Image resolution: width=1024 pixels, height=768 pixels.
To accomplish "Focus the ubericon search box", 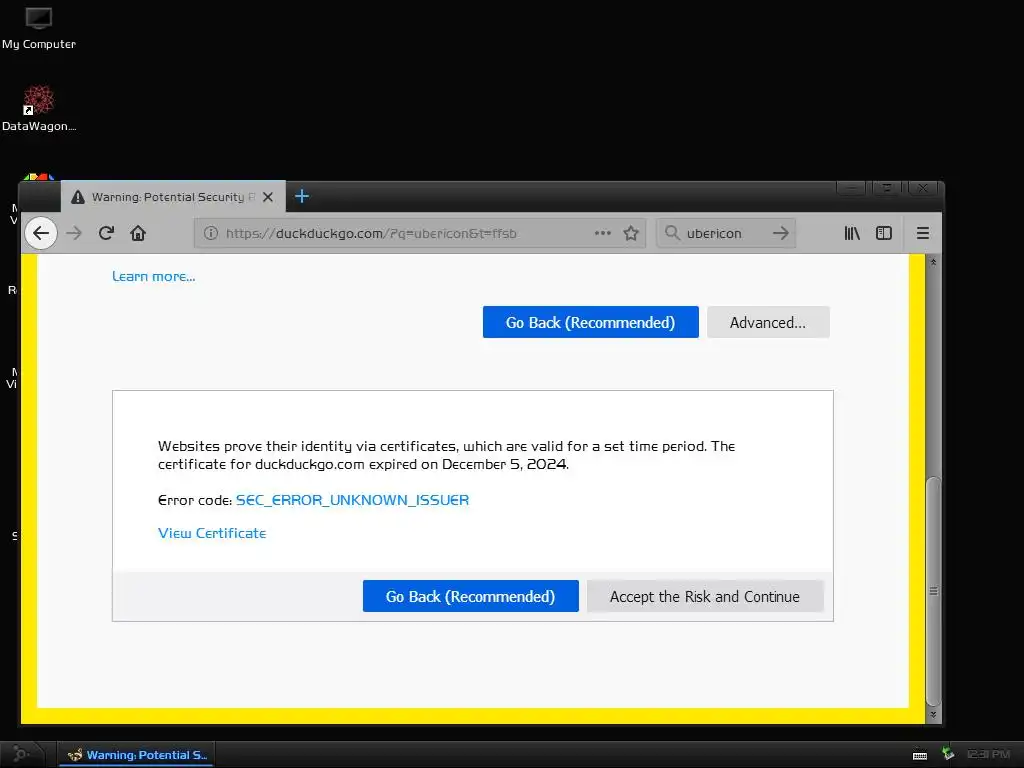I will click(x=725, y=233).
